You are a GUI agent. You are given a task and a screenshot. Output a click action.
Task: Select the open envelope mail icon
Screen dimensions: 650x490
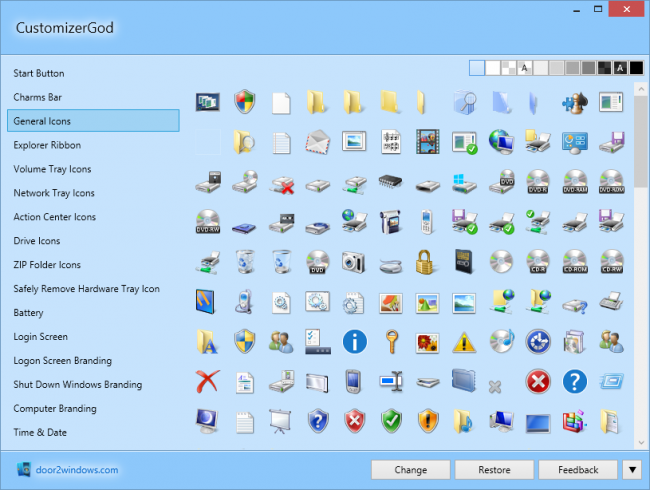coord(318,142)
